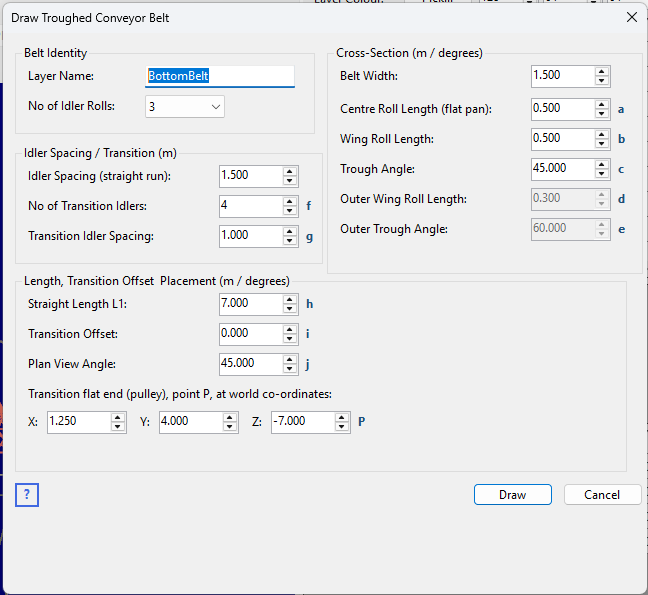This screenshot has height=595, width=648.
Task: Decrease Trough Angle with down arrow
Action: pyautogui.click(x=602, y=174)
